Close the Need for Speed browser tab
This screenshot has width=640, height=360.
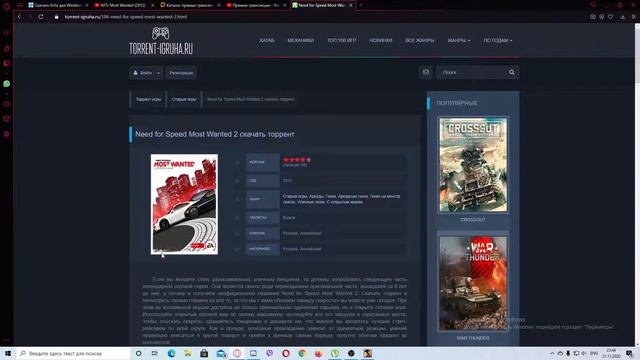351,5
